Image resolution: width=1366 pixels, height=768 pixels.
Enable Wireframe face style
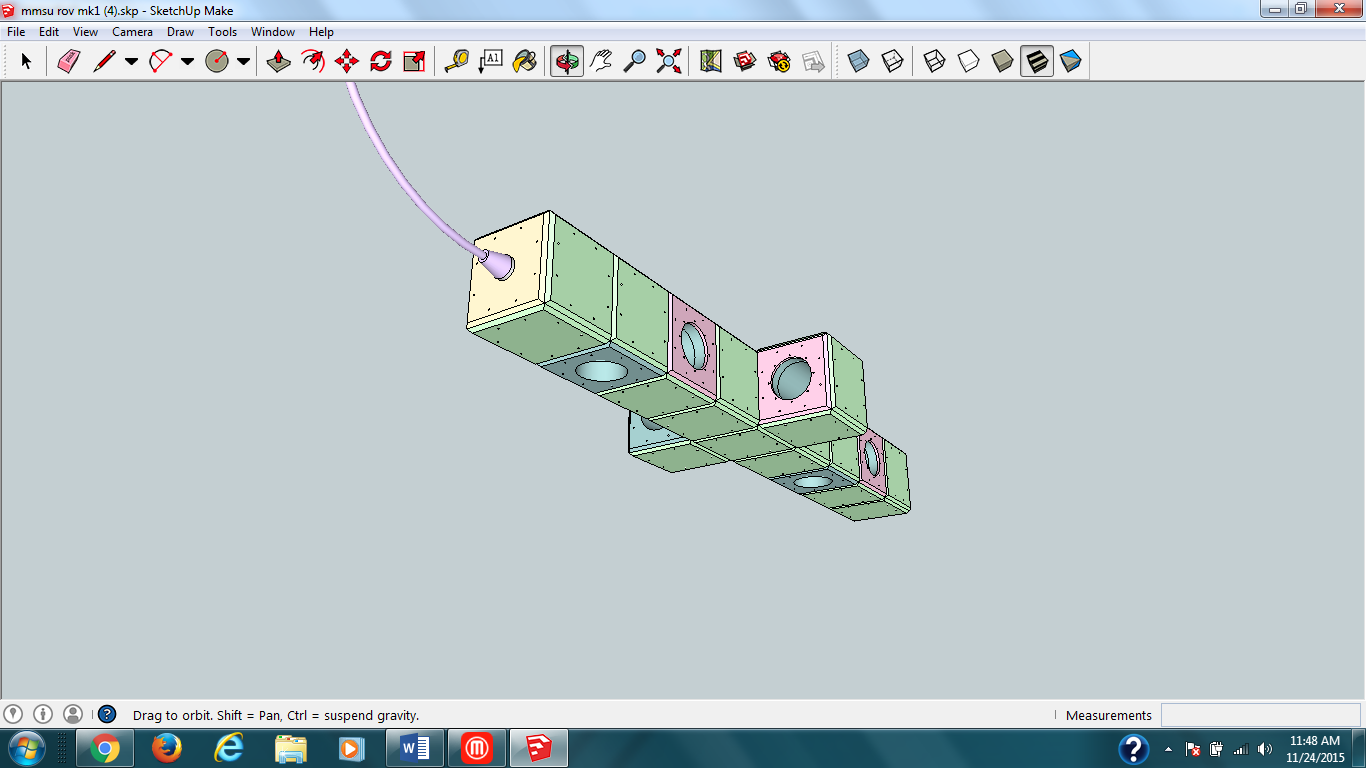(x=934, y=62)
